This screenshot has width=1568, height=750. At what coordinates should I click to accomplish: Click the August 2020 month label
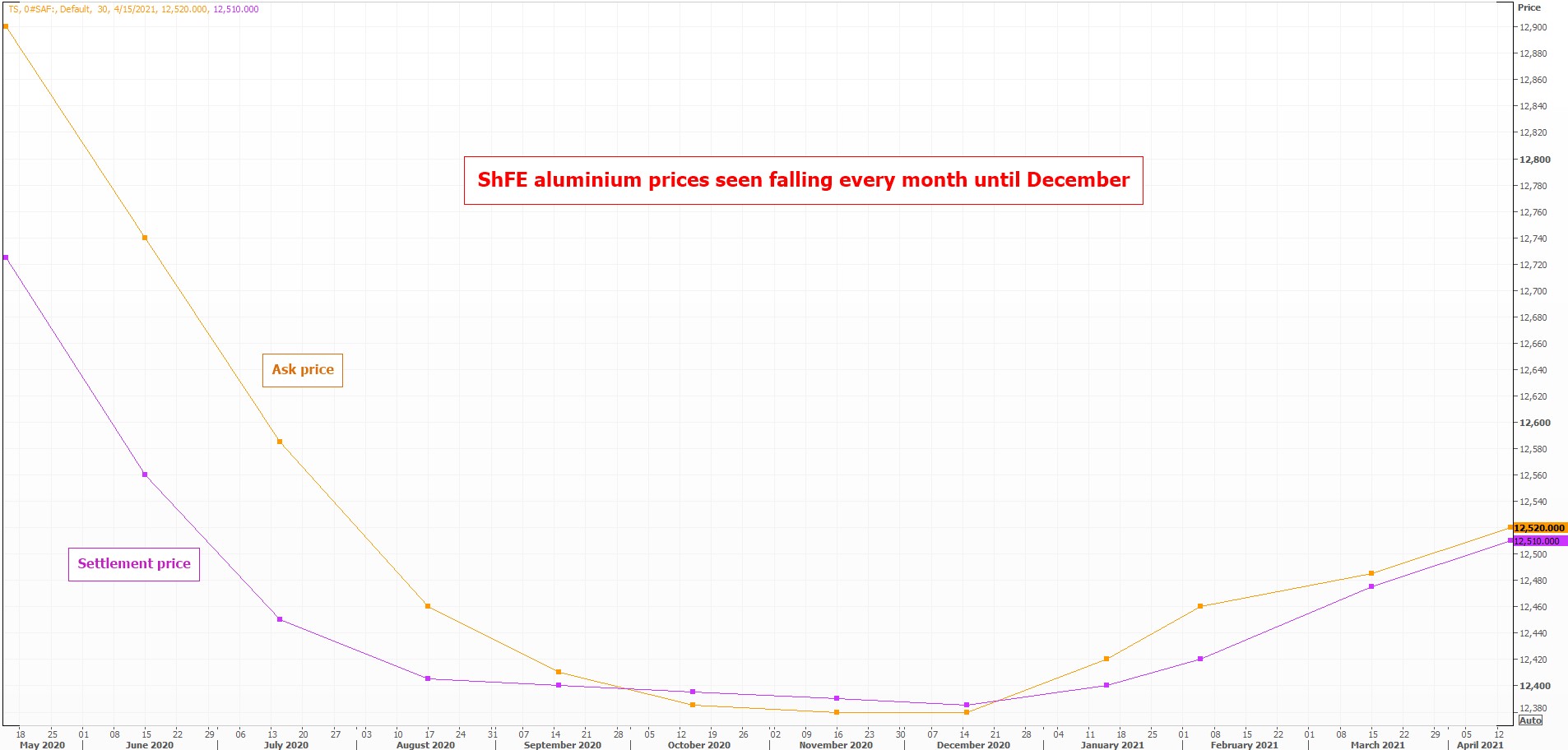point(425,745)
